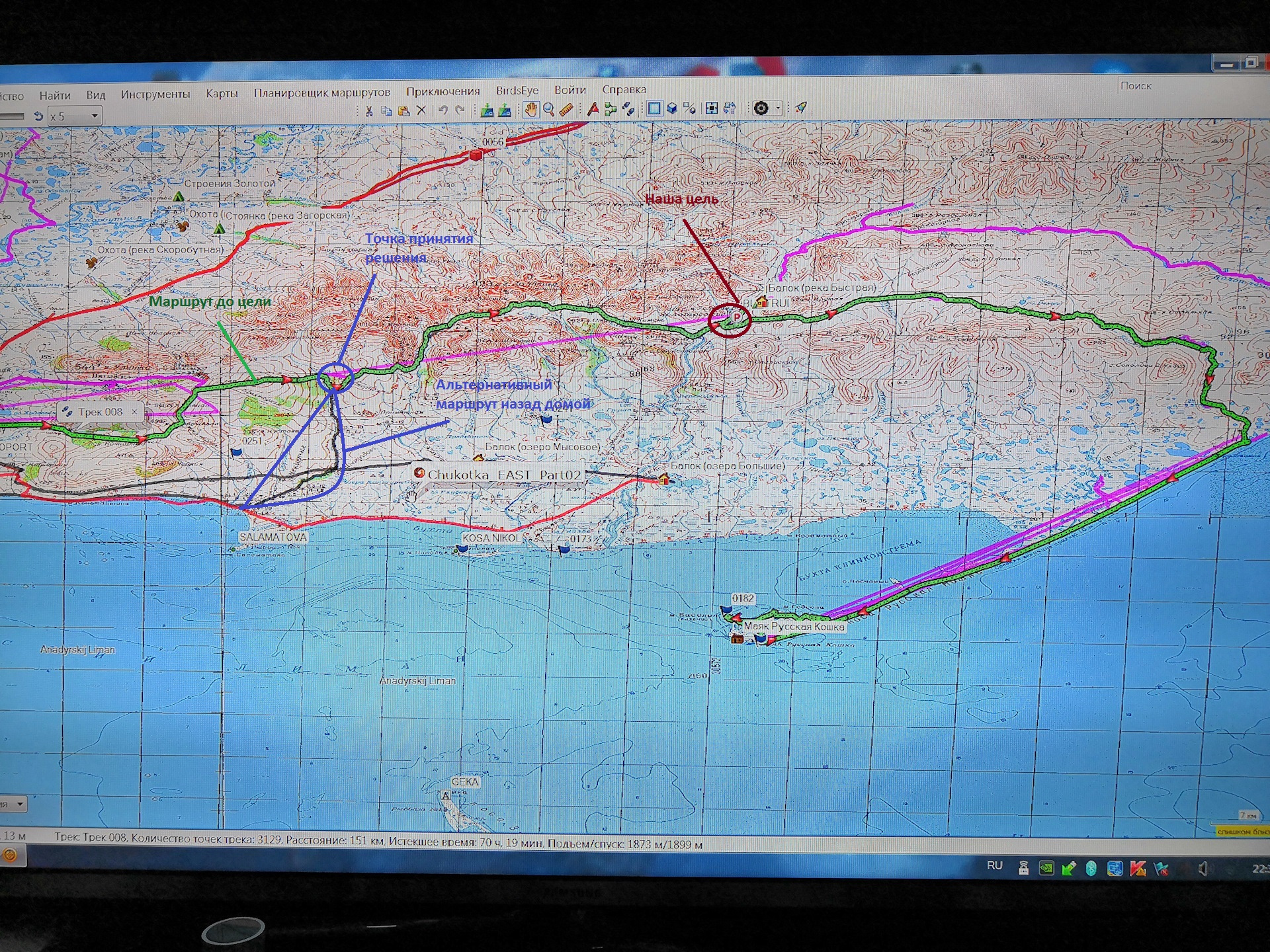
Task: Open the Карты menu
Action: click(222, 94)
